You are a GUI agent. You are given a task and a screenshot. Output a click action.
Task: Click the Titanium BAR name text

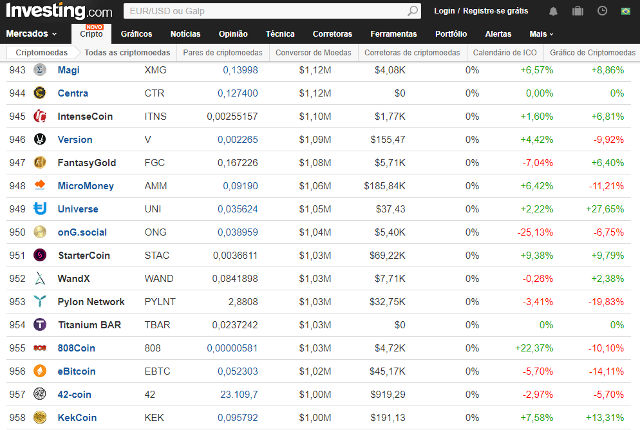click(x=89, y=325)
